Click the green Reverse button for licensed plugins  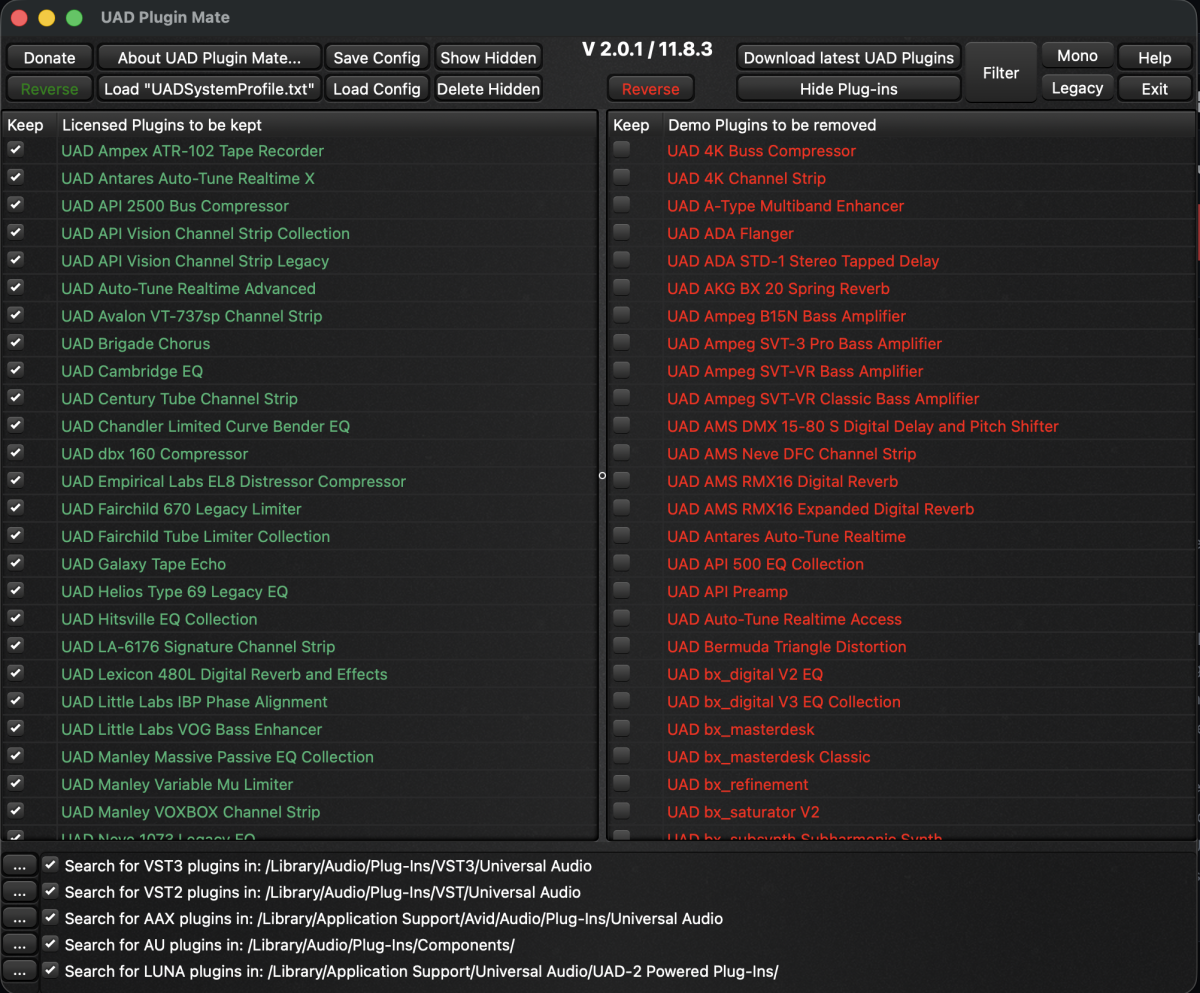tap(49, 89)
